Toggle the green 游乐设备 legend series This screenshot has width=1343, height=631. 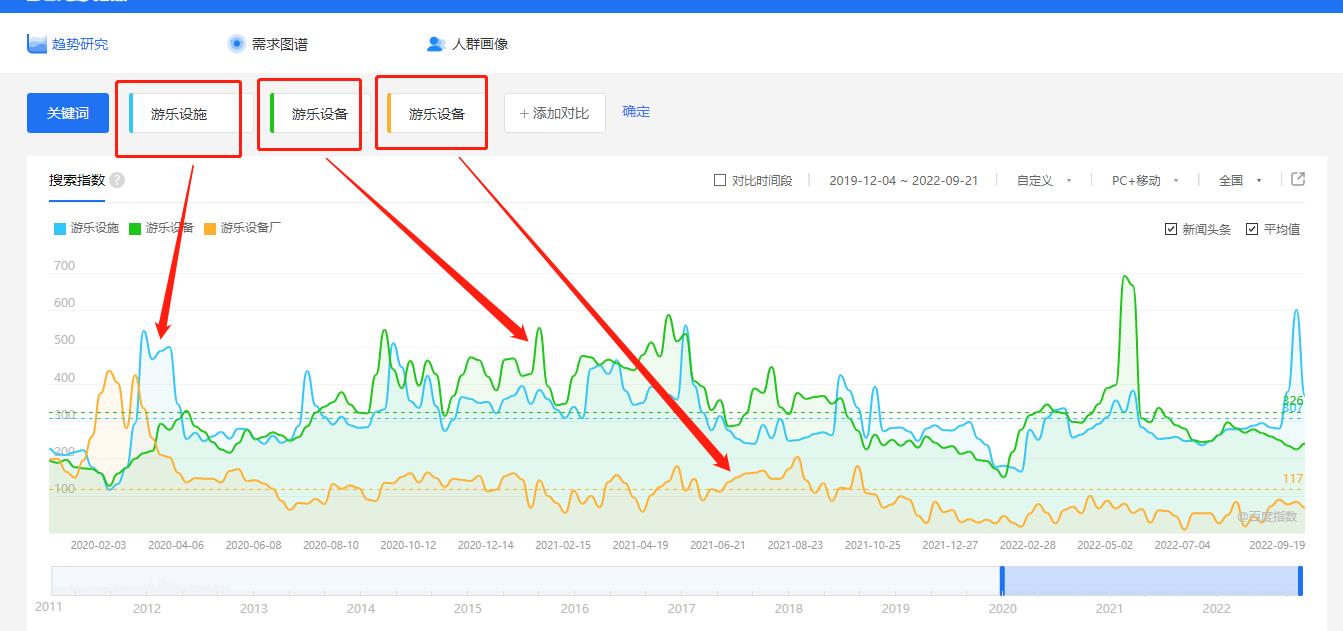[x=162, y=228]
